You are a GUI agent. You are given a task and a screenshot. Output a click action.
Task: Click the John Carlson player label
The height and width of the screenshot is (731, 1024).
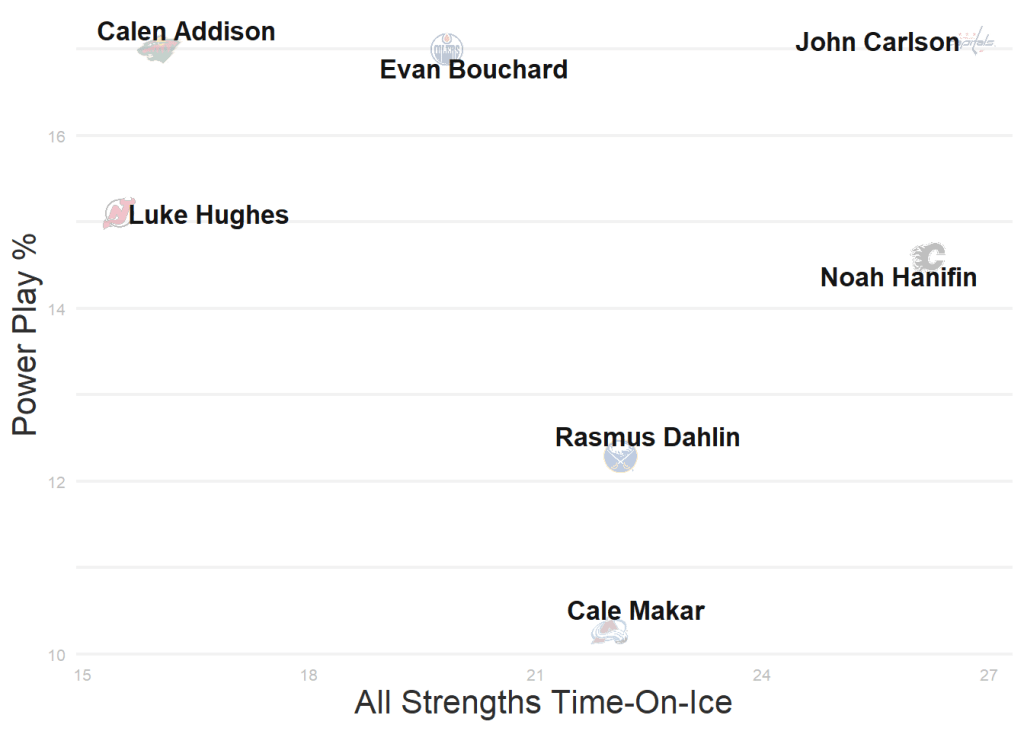coord(877,43)
